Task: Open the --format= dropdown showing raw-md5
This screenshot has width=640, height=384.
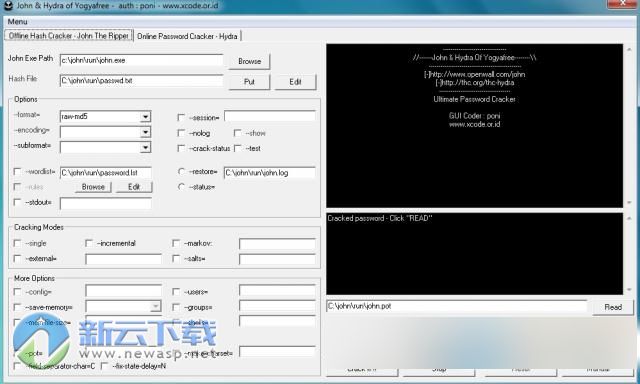Action: pyautogui.click(x=145, y=117)
